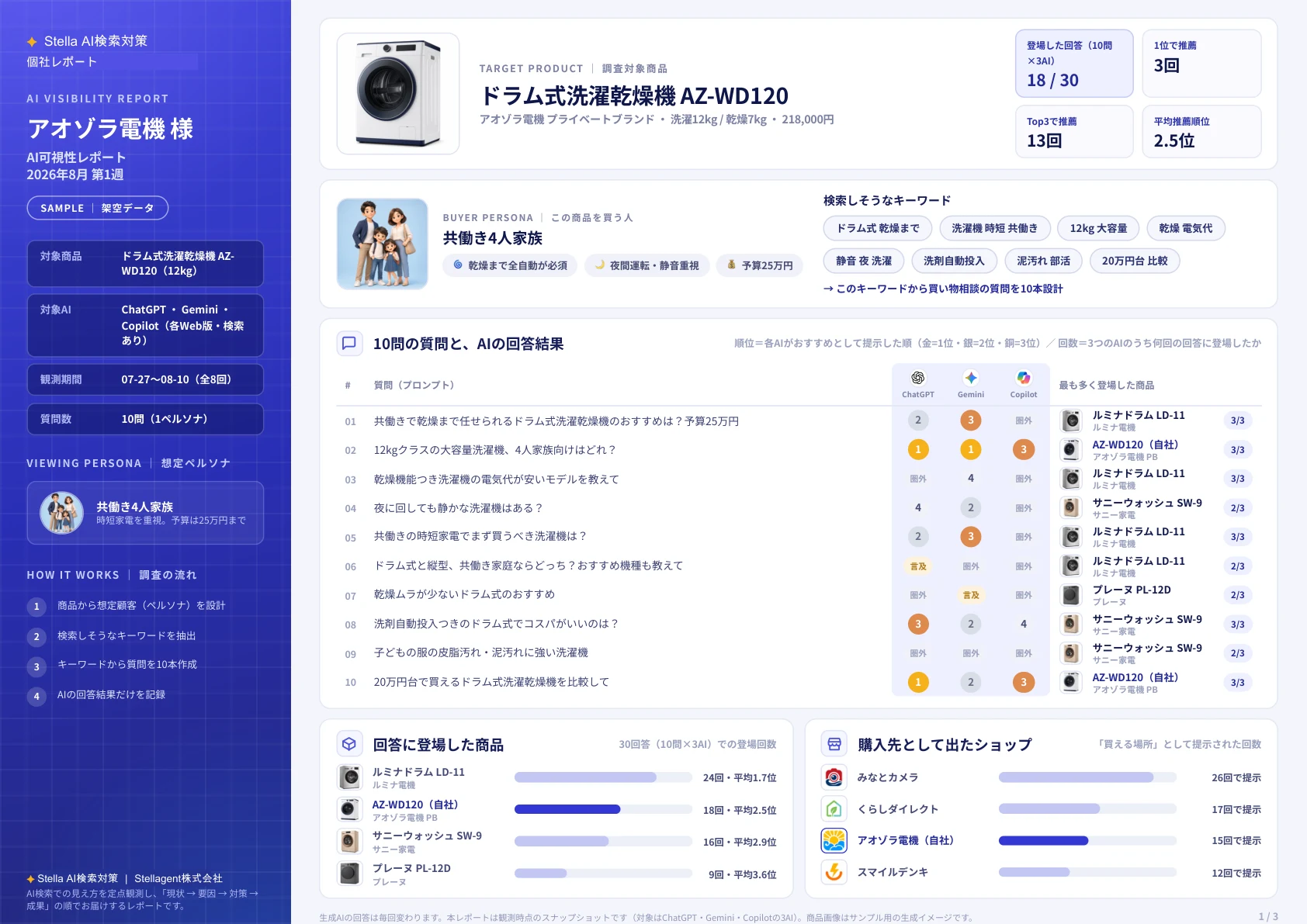Select the 静音 夜 洗濯 keyword chip
The height and width of the screenshot is (924, 1307).
pos(864,261)
